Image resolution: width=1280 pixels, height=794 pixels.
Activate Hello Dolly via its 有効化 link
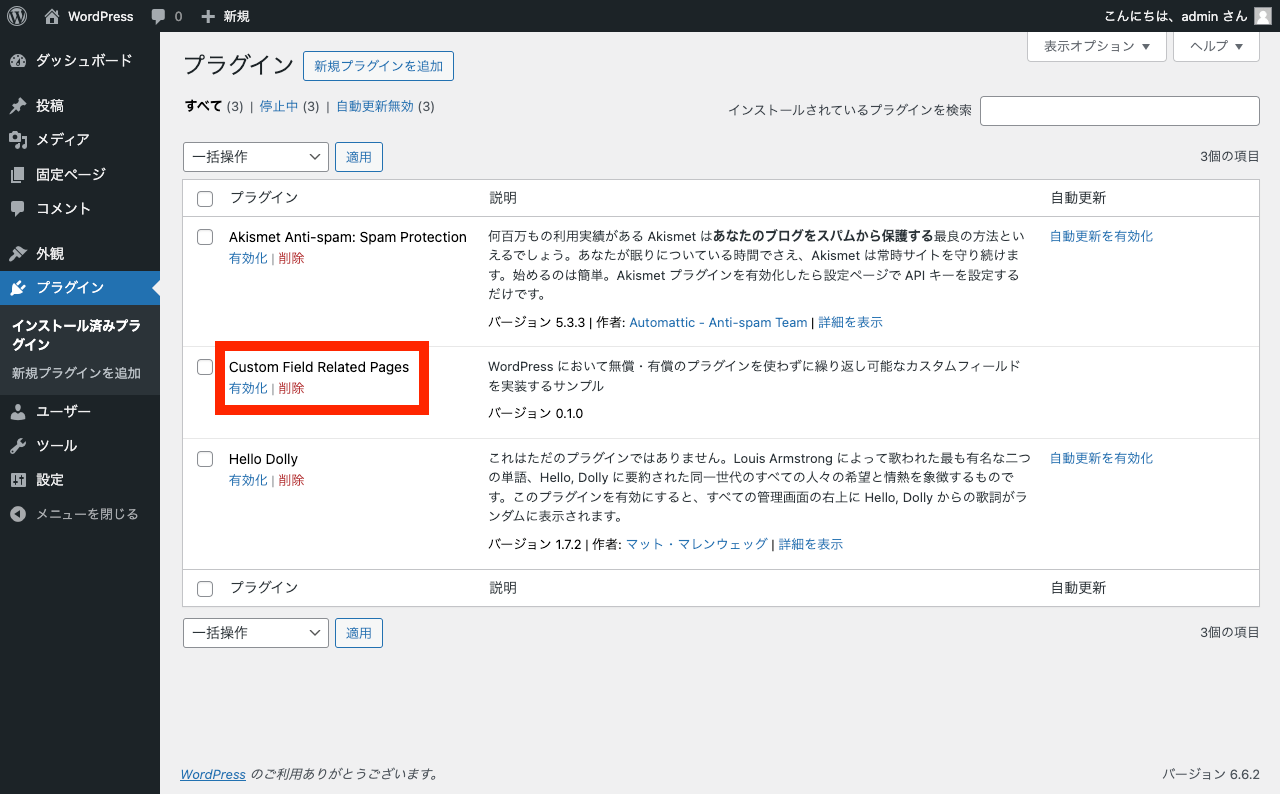[248, 480]
